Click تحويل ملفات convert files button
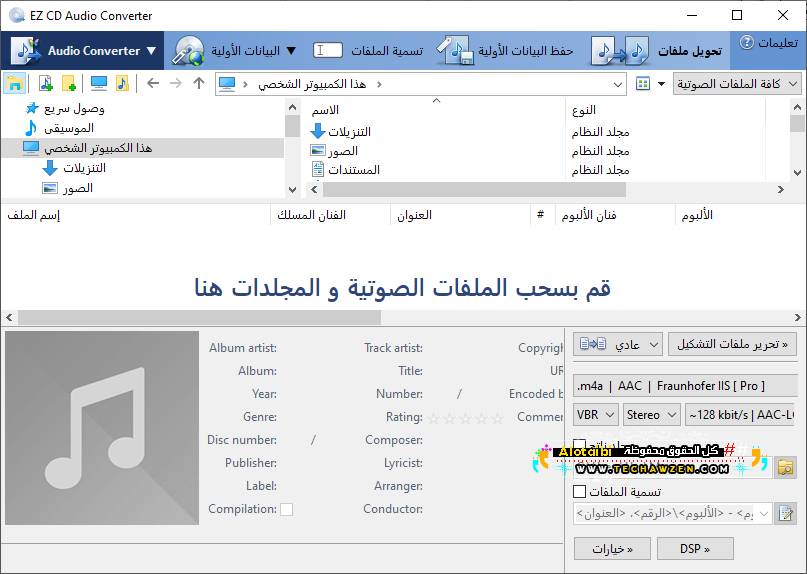The width and height of the screenshot is (807, 574). tap(658, 50)
